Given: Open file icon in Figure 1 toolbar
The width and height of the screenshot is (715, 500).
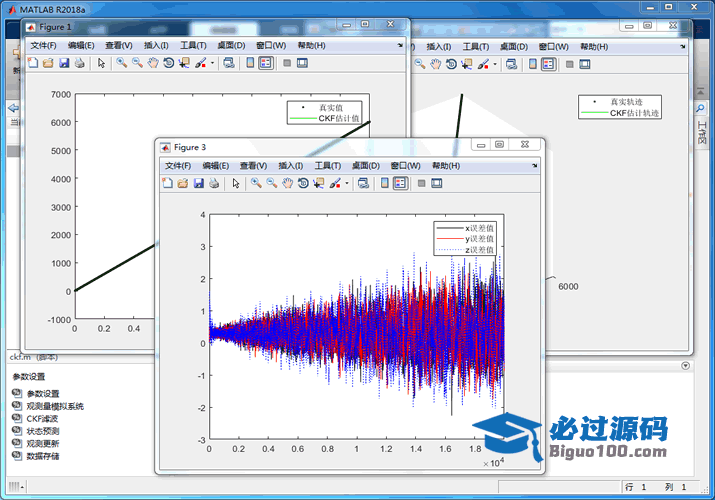Looking at the screenshot, I should click(x=48, y=63).
